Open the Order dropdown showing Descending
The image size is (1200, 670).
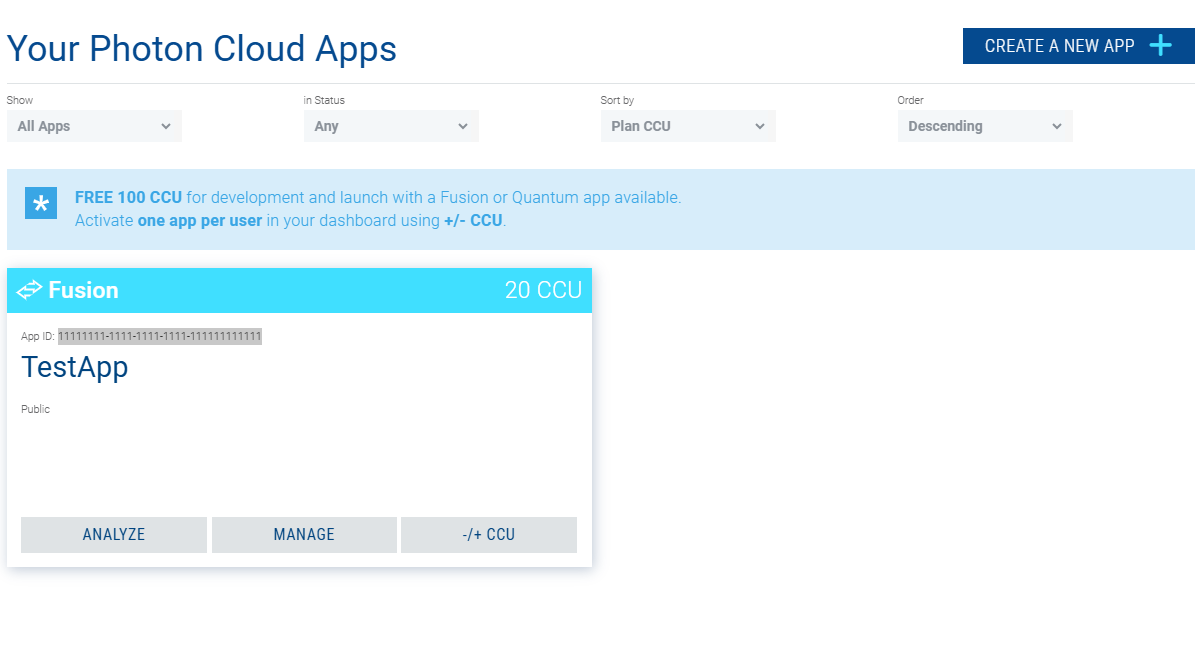pos(984,126)
